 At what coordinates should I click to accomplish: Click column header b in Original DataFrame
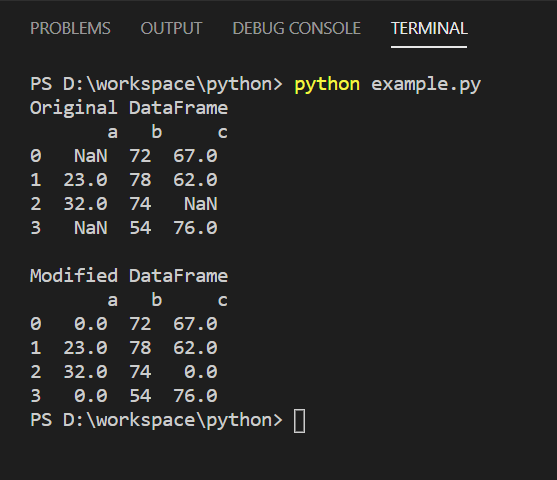click(157, 132)
